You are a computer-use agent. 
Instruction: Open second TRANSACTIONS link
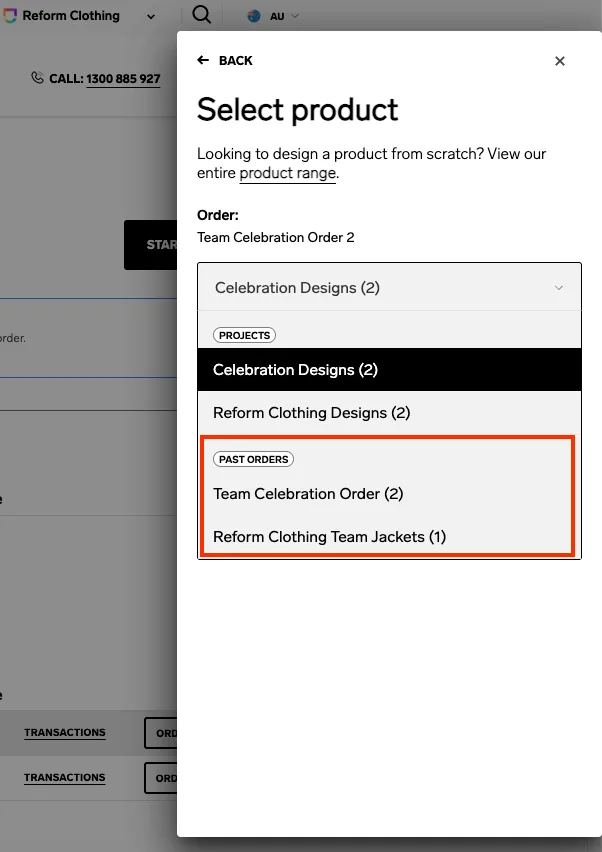65,778
